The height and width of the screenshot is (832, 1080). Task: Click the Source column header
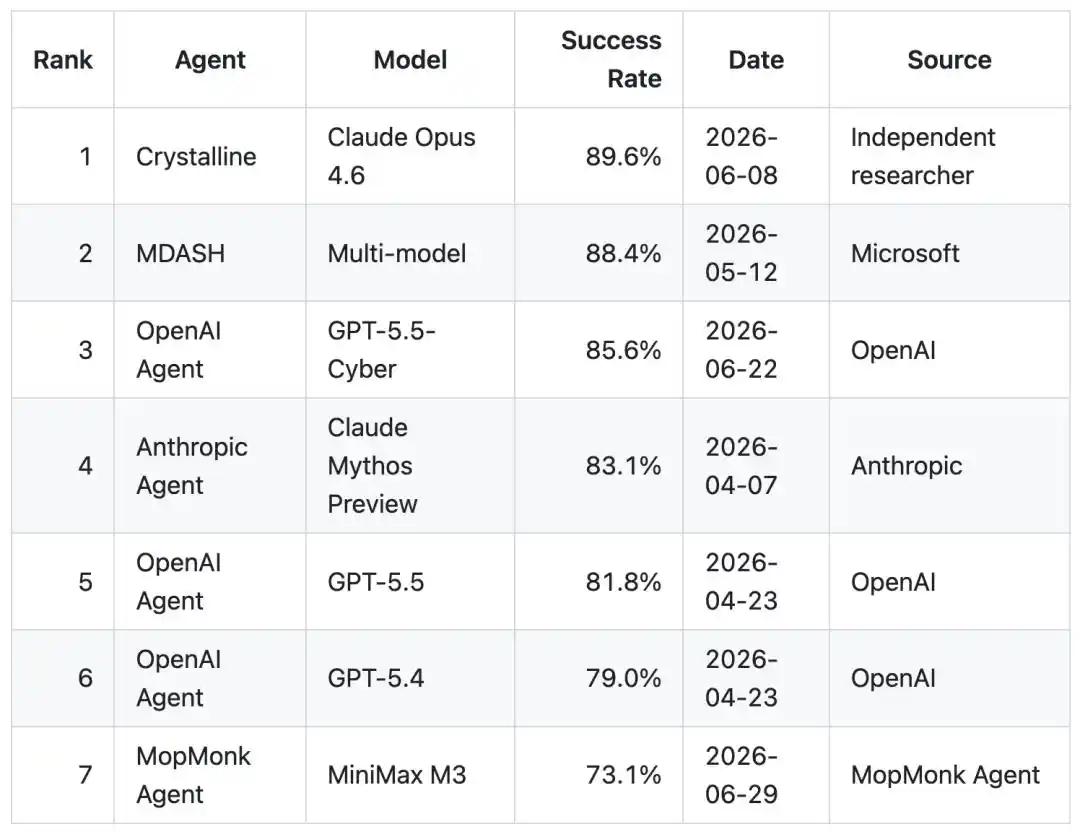pyautogui.click(x=949, y=60)
